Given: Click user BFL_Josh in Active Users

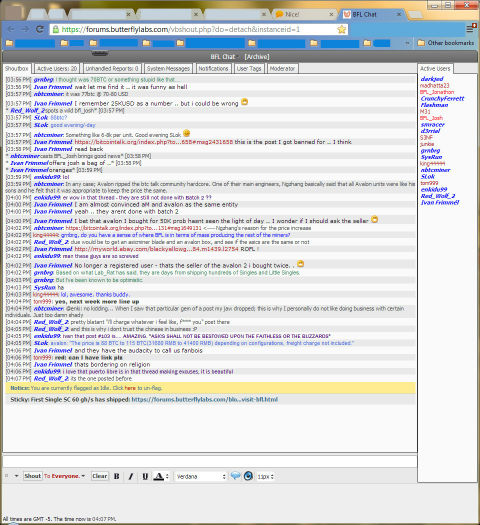Looking at the screenshot, I should [431, 118].
